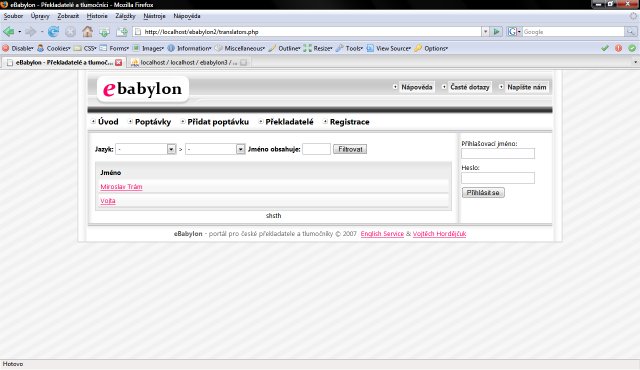Click the ebabylon logo

(143, 89)
